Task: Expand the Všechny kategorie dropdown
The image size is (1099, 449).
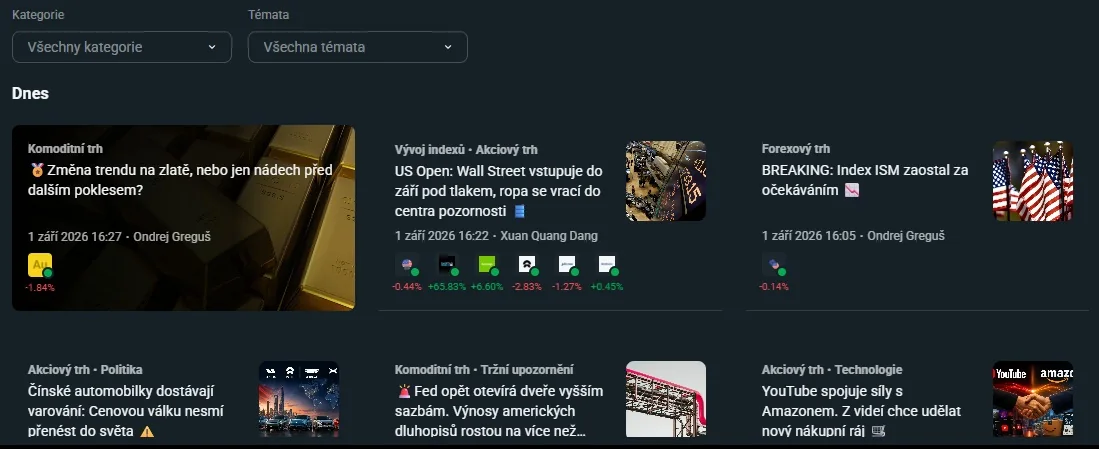Action: coord(122,47)
